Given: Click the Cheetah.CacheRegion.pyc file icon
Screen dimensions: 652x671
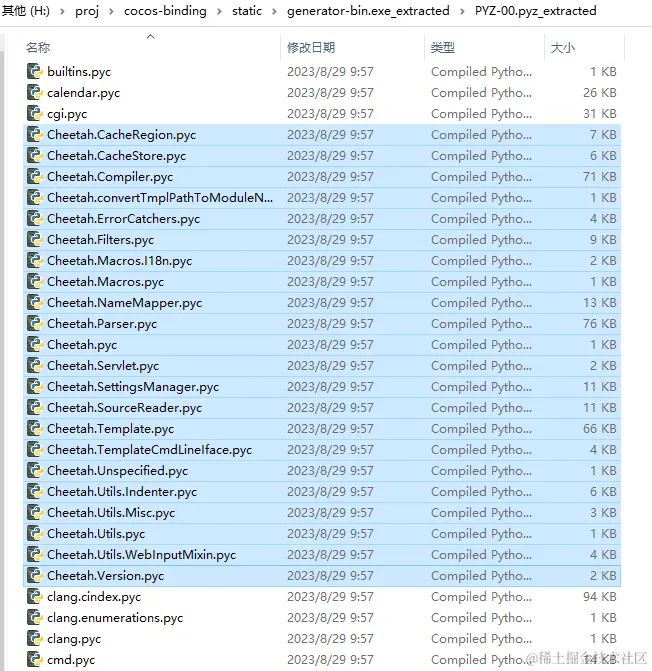Looking at the screenshot, I should click(35, 134).
